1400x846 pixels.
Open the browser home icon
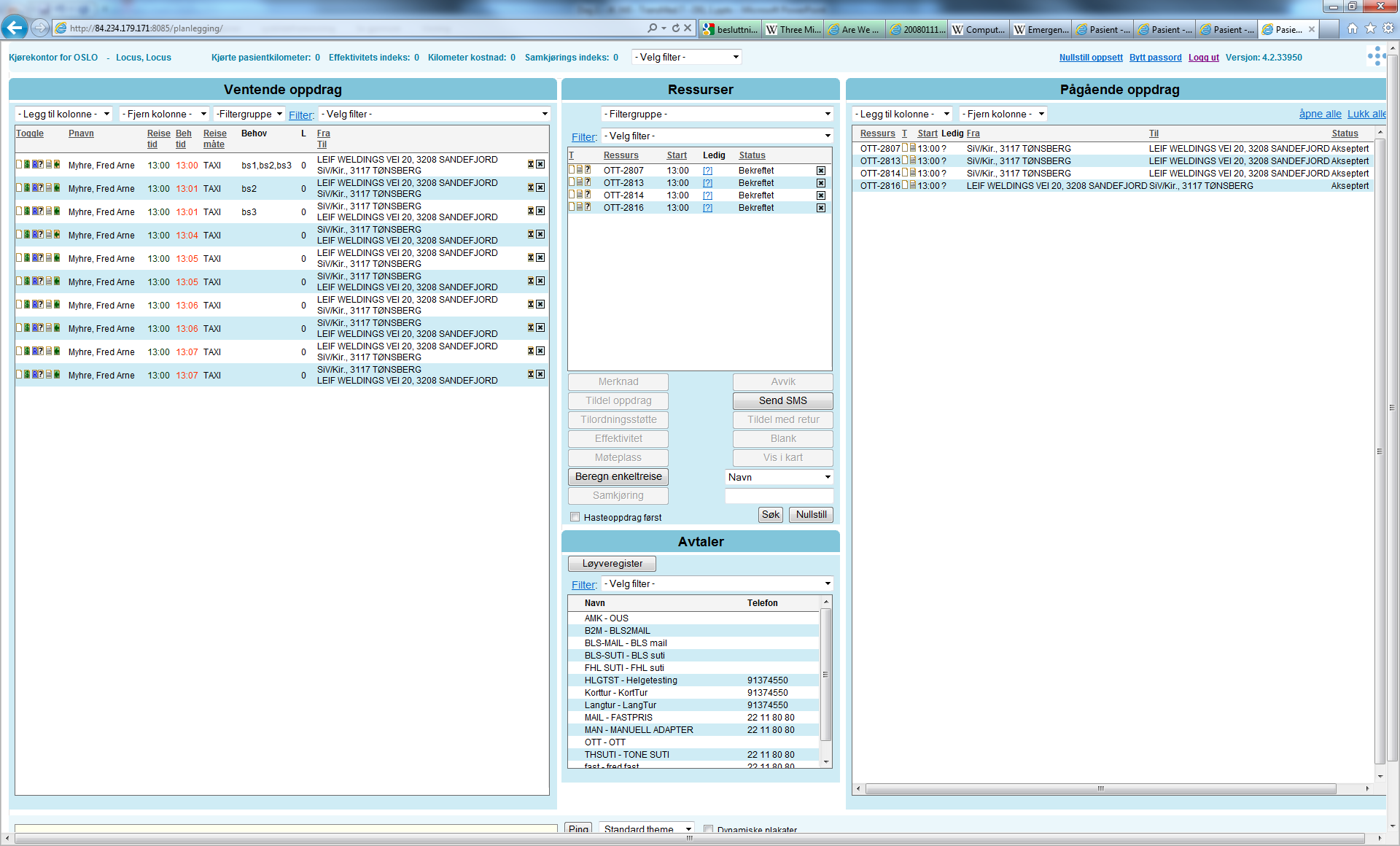pos(1353,28)
